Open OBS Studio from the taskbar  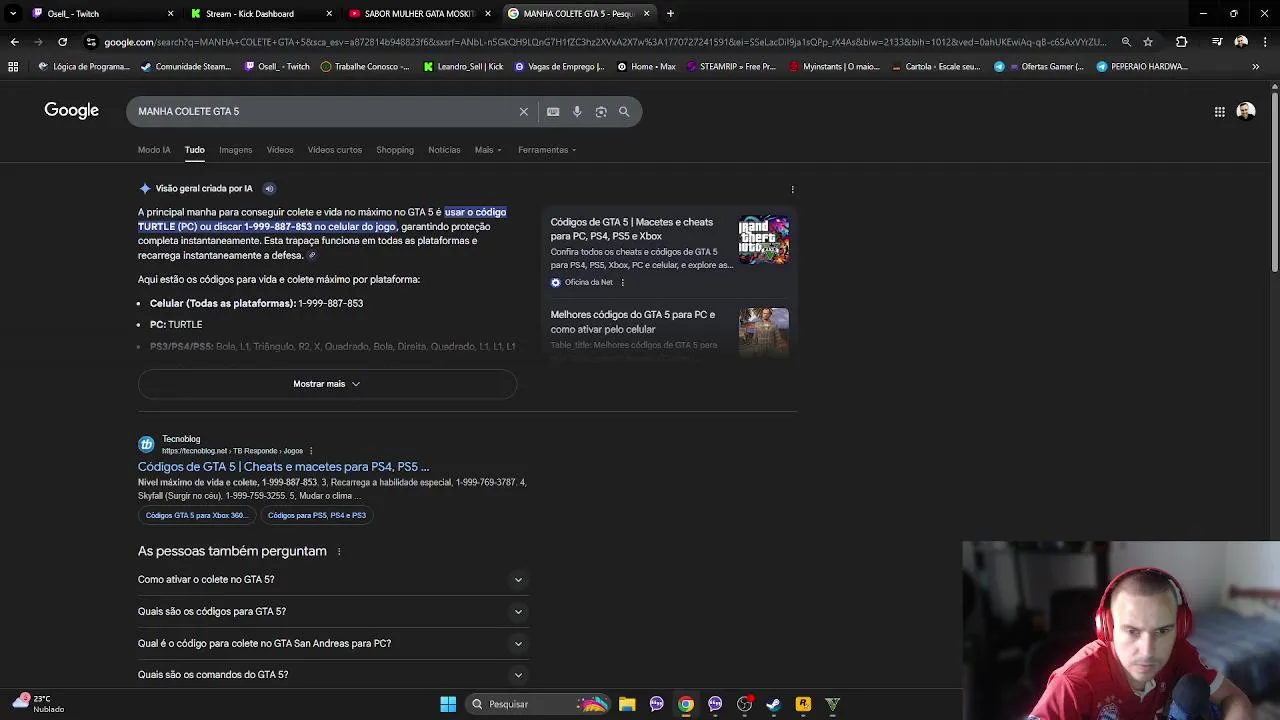click(x=744, y=704)
